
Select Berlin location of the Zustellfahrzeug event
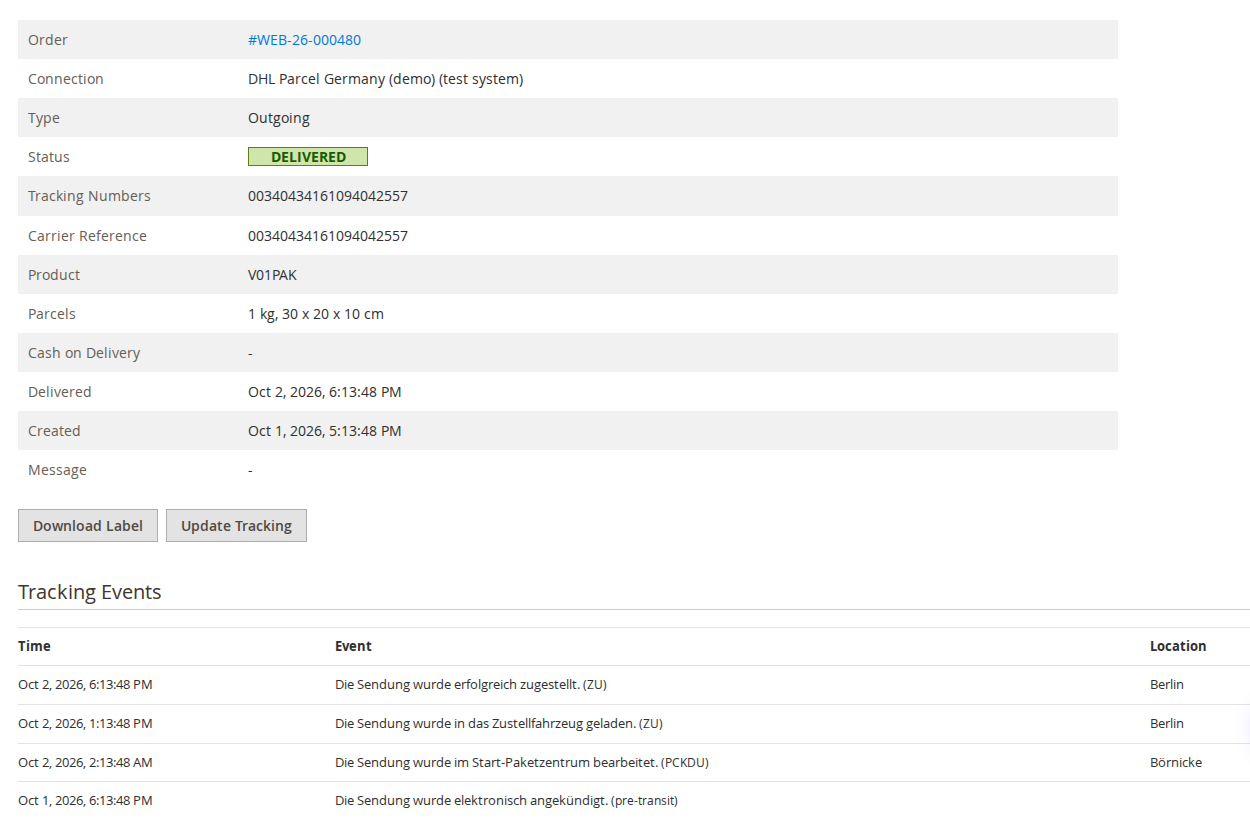click(1167, 724)
